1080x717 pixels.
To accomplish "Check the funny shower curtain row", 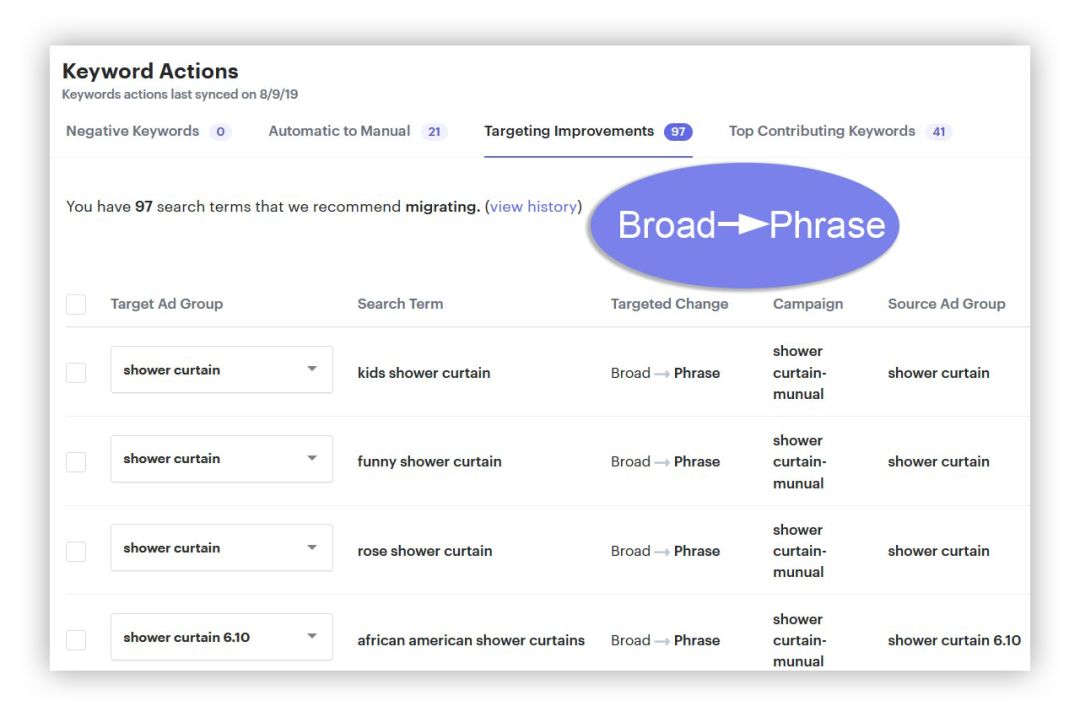I will pos(76,461).
